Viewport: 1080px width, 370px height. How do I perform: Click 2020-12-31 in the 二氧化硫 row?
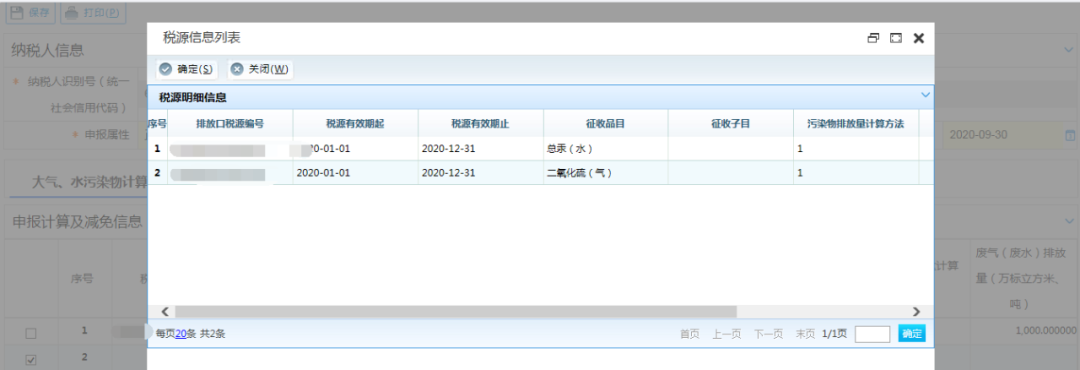(x=449, y=173)
